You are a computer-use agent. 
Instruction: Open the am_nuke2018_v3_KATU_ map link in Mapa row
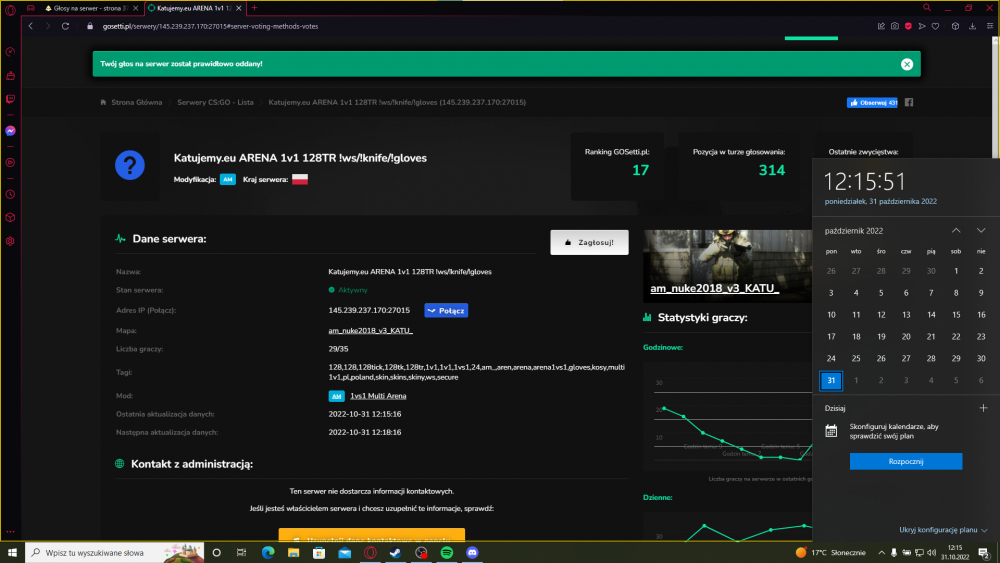click(371, 330)
